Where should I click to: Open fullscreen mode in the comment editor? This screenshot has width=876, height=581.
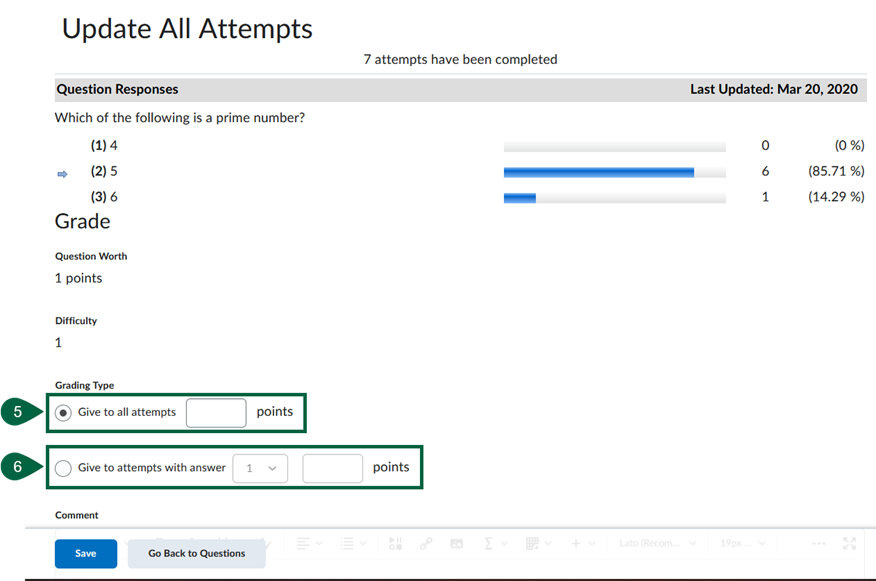(849, 543)
